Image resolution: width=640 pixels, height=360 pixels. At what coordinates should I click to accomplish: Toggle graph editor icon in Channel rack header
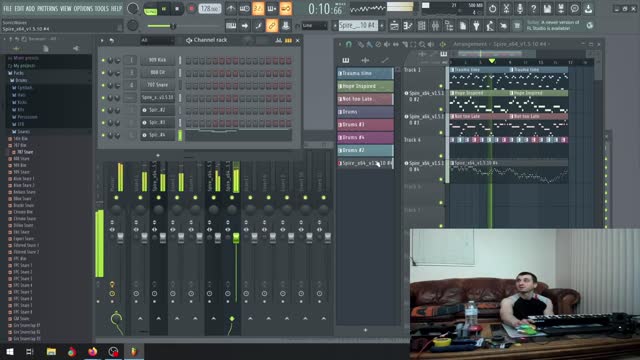coord(279,40)
